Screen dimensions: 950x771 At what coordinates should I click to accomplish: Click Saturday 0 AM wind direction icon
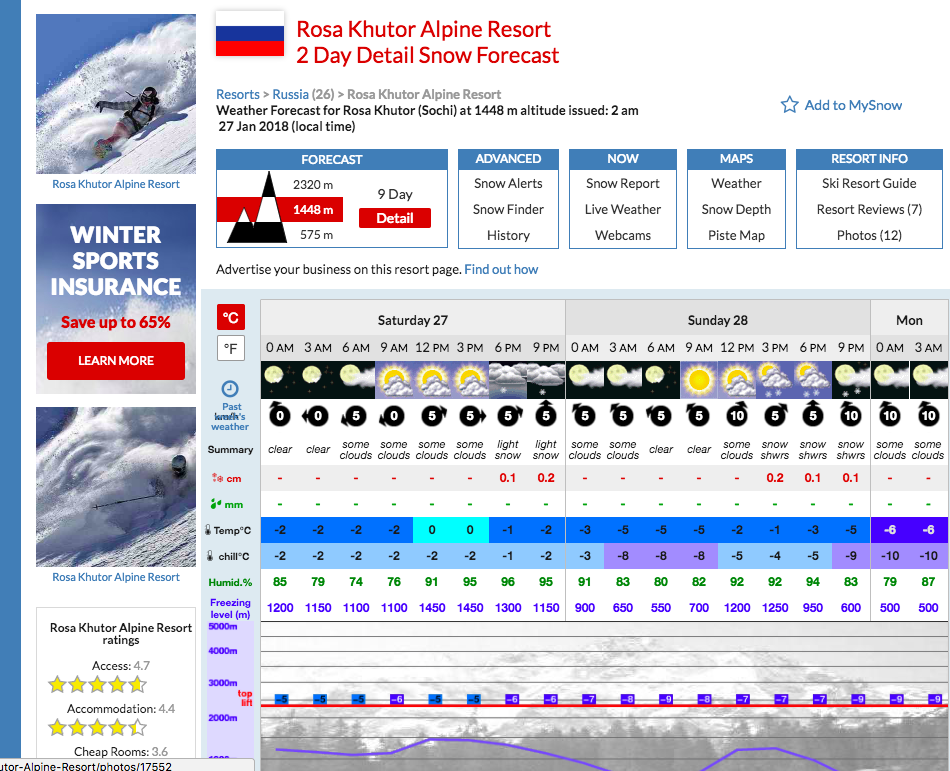pyautogui.click(x=280, y=415)
